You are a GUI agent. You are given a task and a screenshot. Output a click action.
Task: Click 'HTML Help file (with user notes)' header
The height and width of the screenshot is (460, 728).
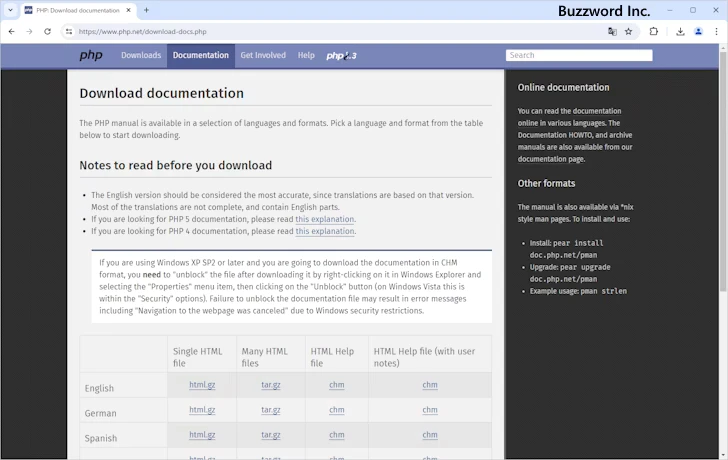click(x=424, y=357)
